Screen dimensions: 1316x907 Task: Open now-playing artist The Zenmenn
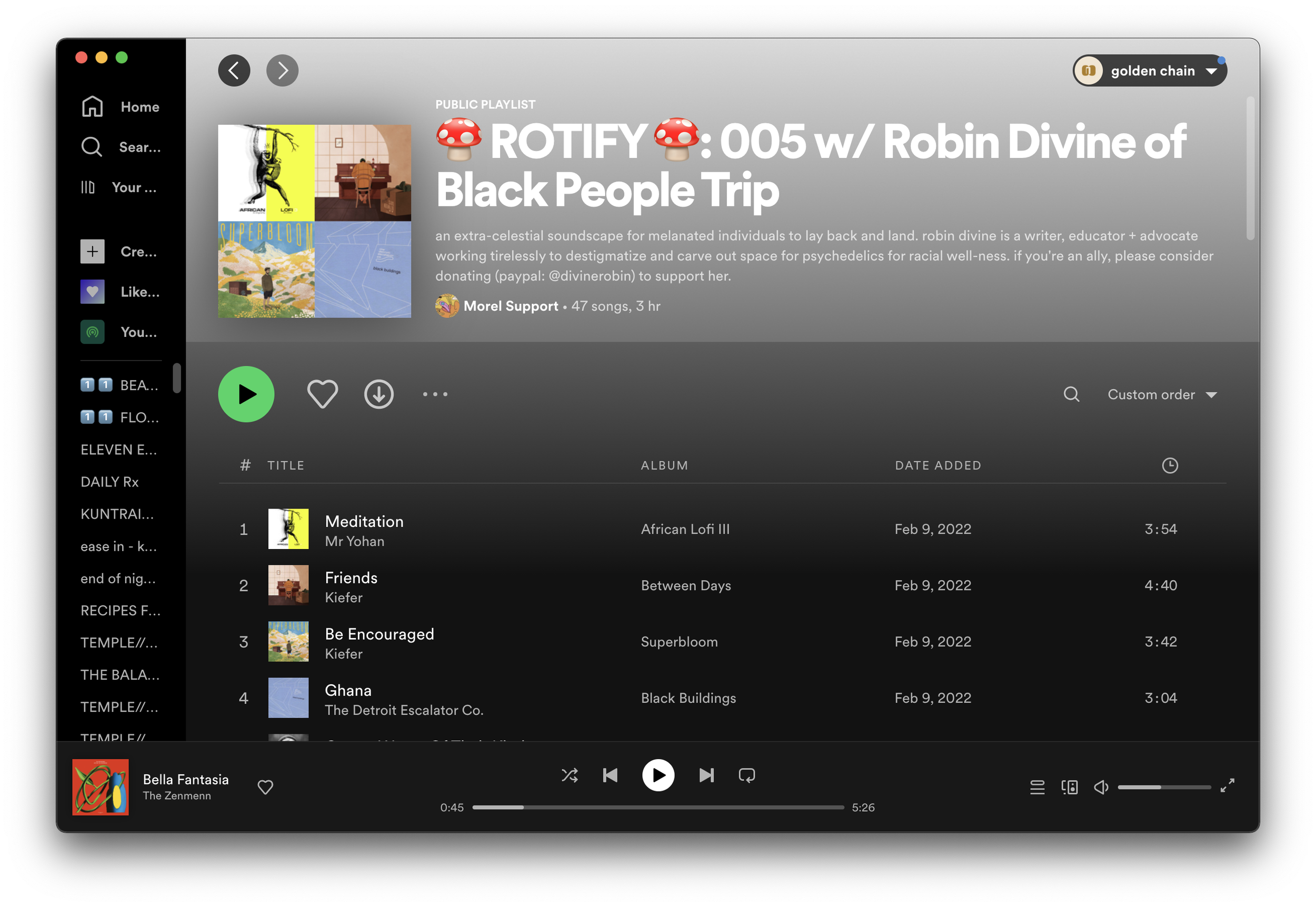177,795
